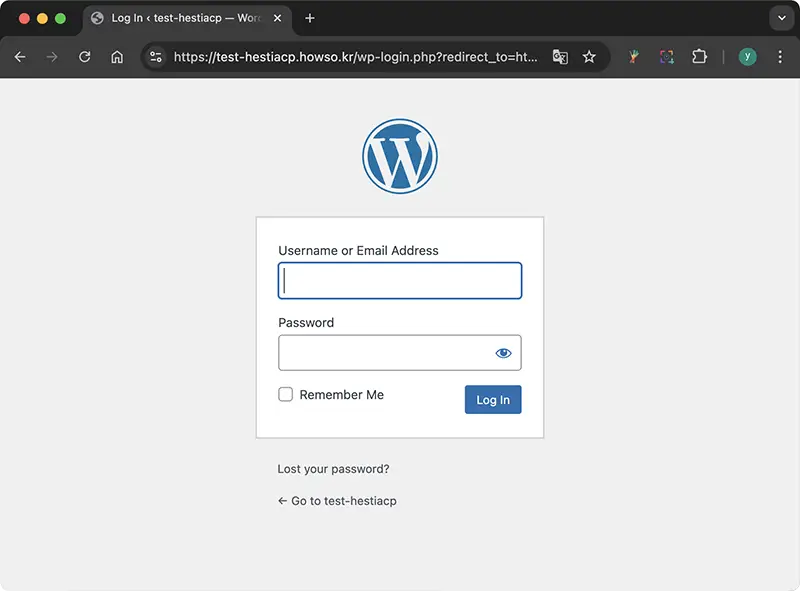
Task: Check the Remember Me checkbox
Action: 286,395
